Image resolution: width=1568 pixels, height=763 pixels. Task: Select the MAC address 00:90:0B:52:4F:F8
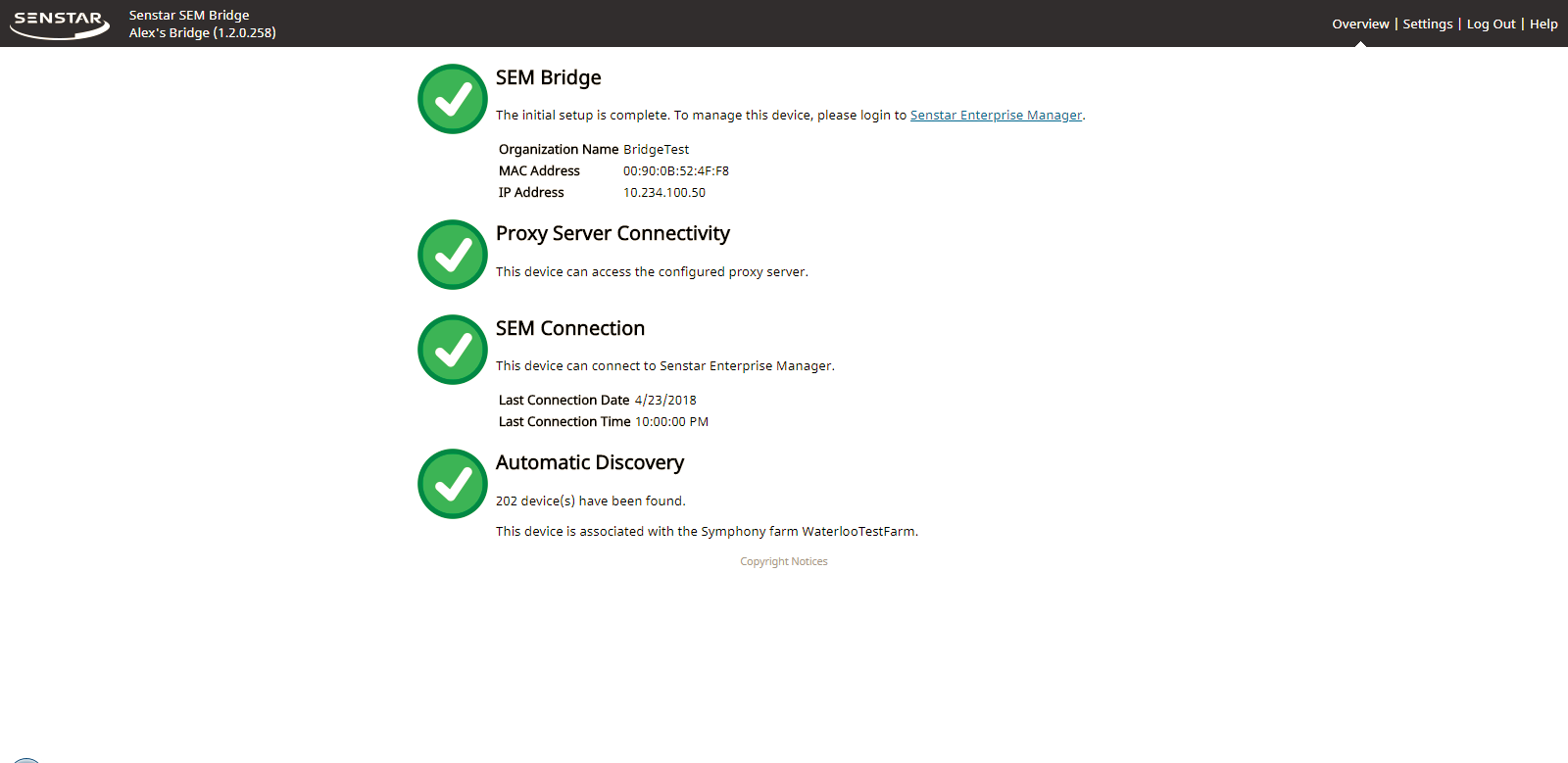coord(676,170)
